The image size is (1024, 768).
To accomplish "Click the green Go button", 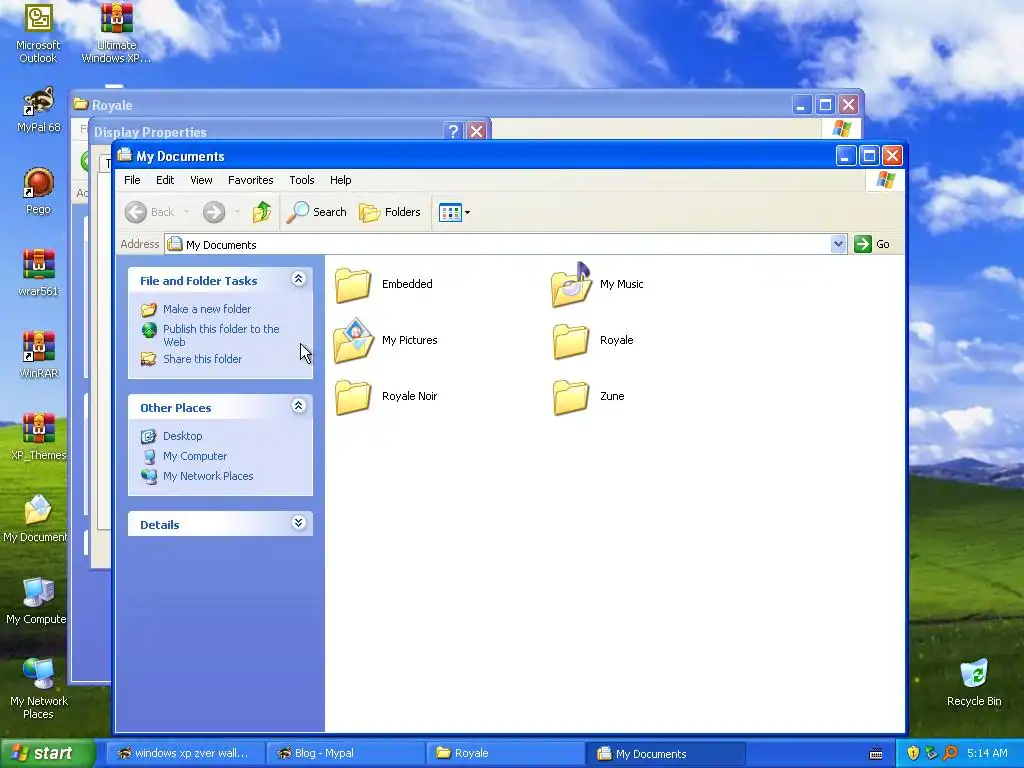I will (872, 244).
